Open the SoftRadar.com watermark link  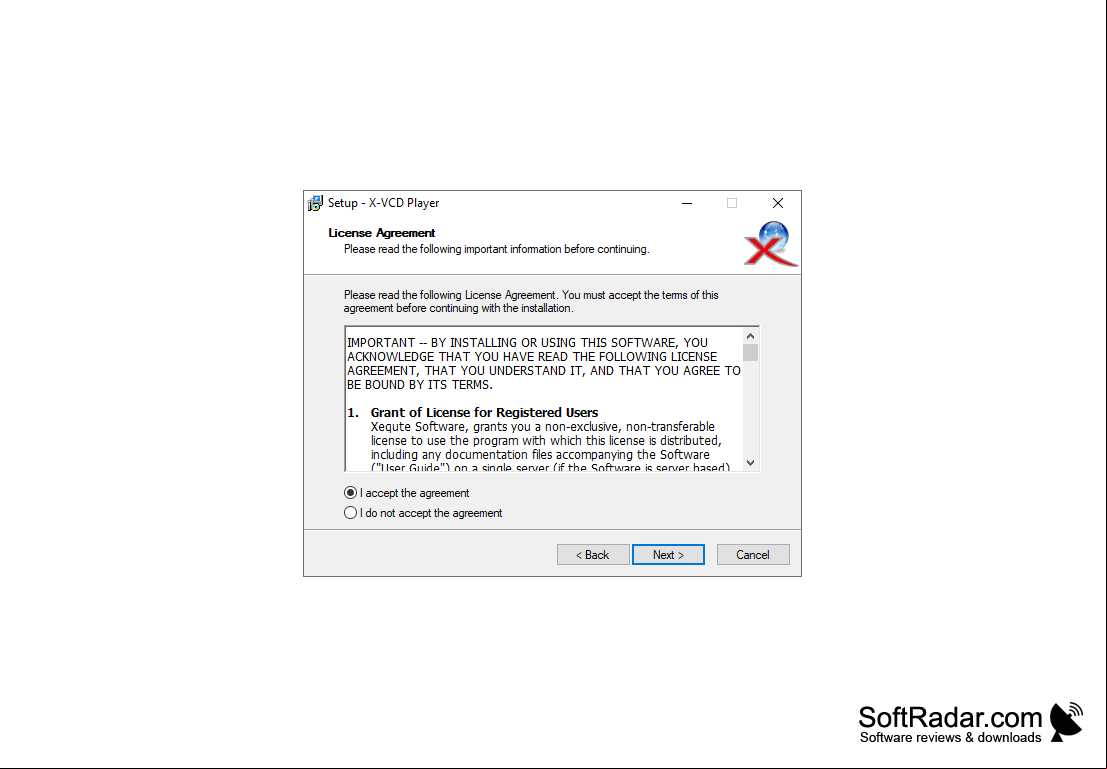[x=950, y=723]
